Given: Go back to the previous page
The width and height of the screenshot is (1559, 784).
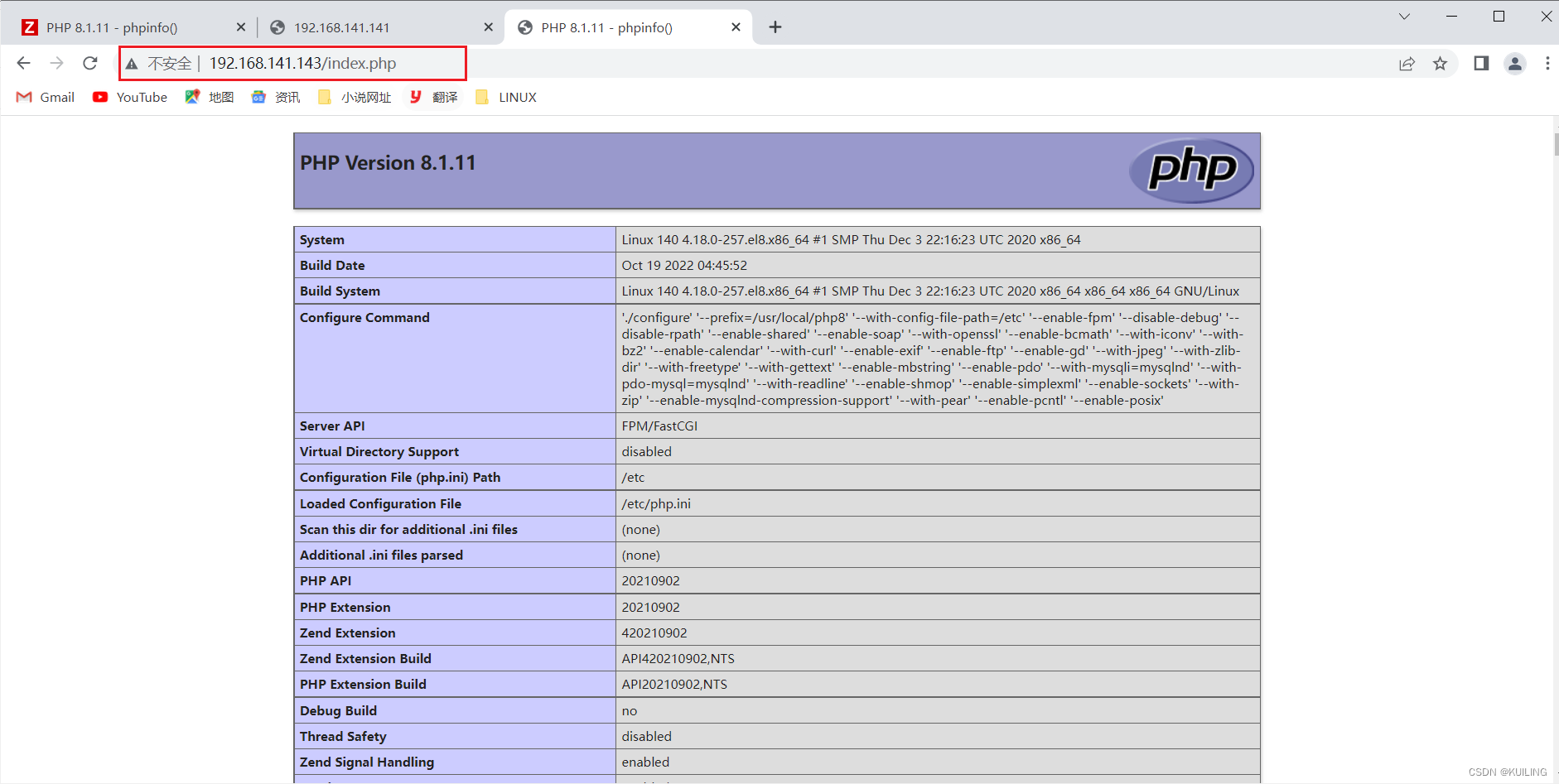Looking at the screenshot, I should coord(23,63).
